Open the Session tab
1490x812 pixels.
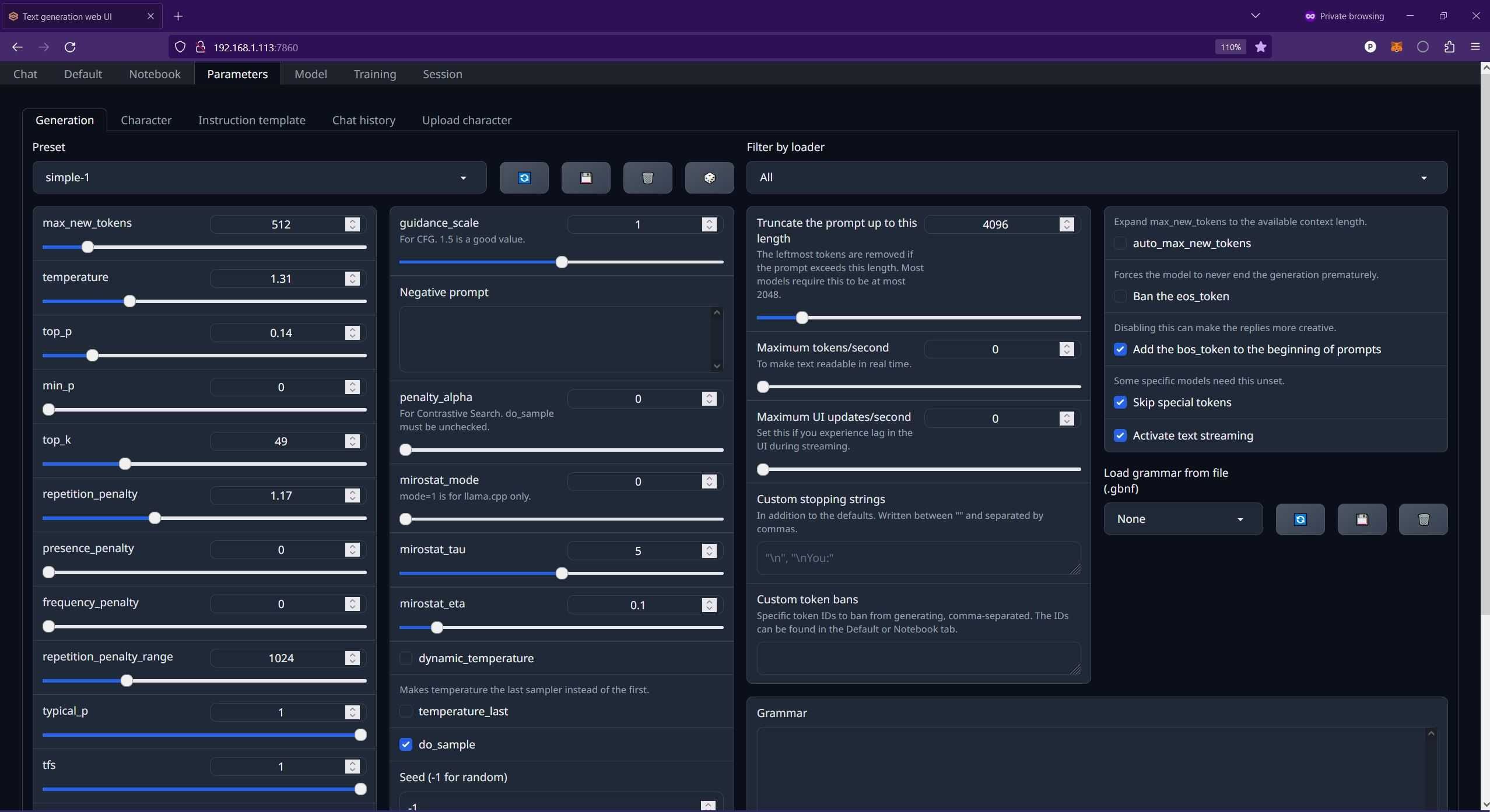443,74
